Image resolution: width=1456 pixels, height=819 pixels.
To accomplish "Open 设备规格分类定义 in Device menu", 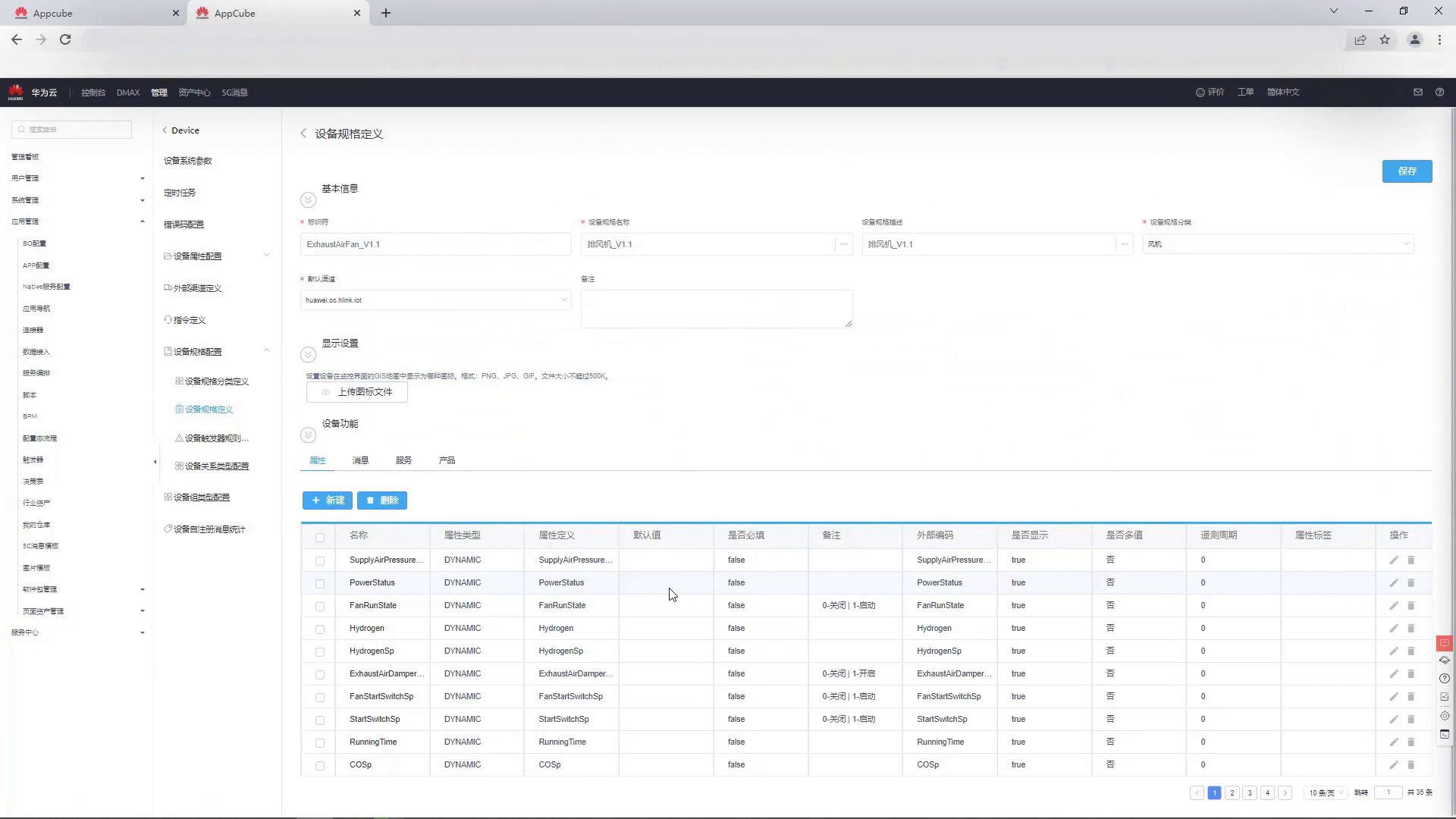I will [x=217, y=381].
